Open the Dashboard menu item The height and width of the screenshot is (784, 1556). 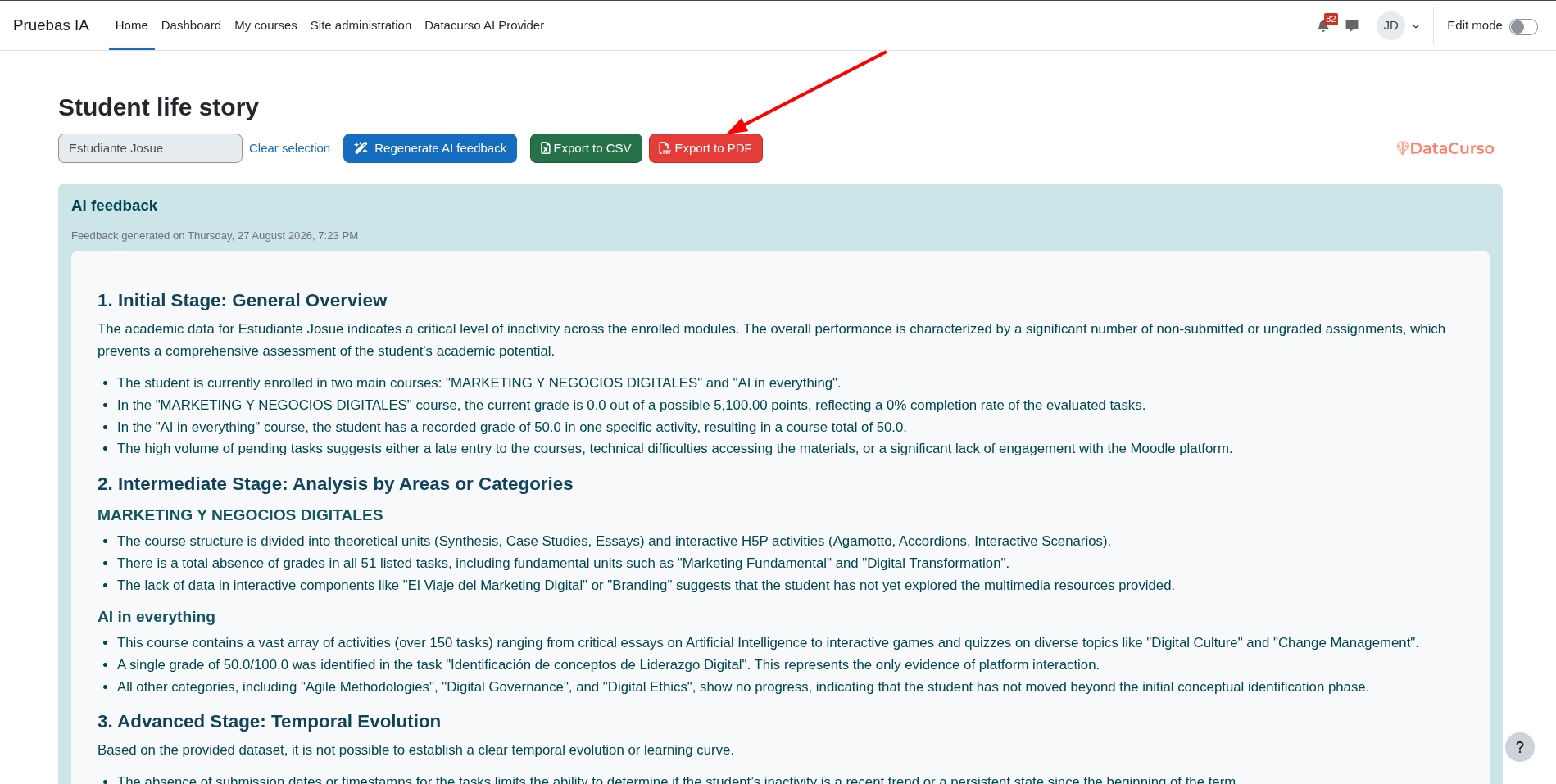click(x=191, y=25)
